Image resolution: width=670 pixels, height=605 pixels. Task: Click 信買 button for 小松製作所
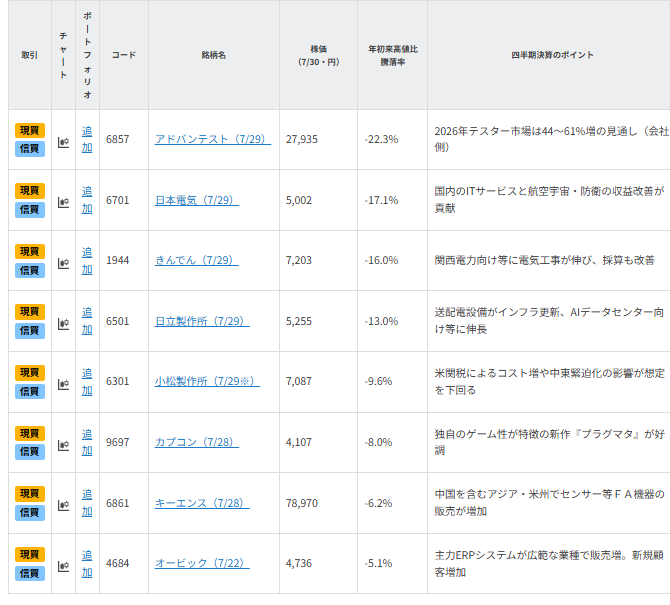pos(30,391)
